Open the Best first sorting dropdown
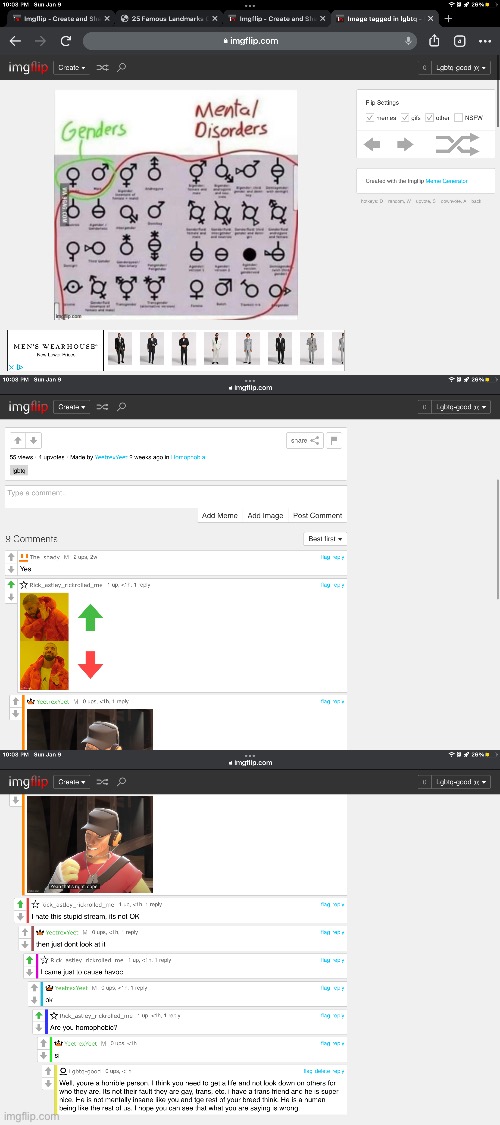 click(325, 539)
